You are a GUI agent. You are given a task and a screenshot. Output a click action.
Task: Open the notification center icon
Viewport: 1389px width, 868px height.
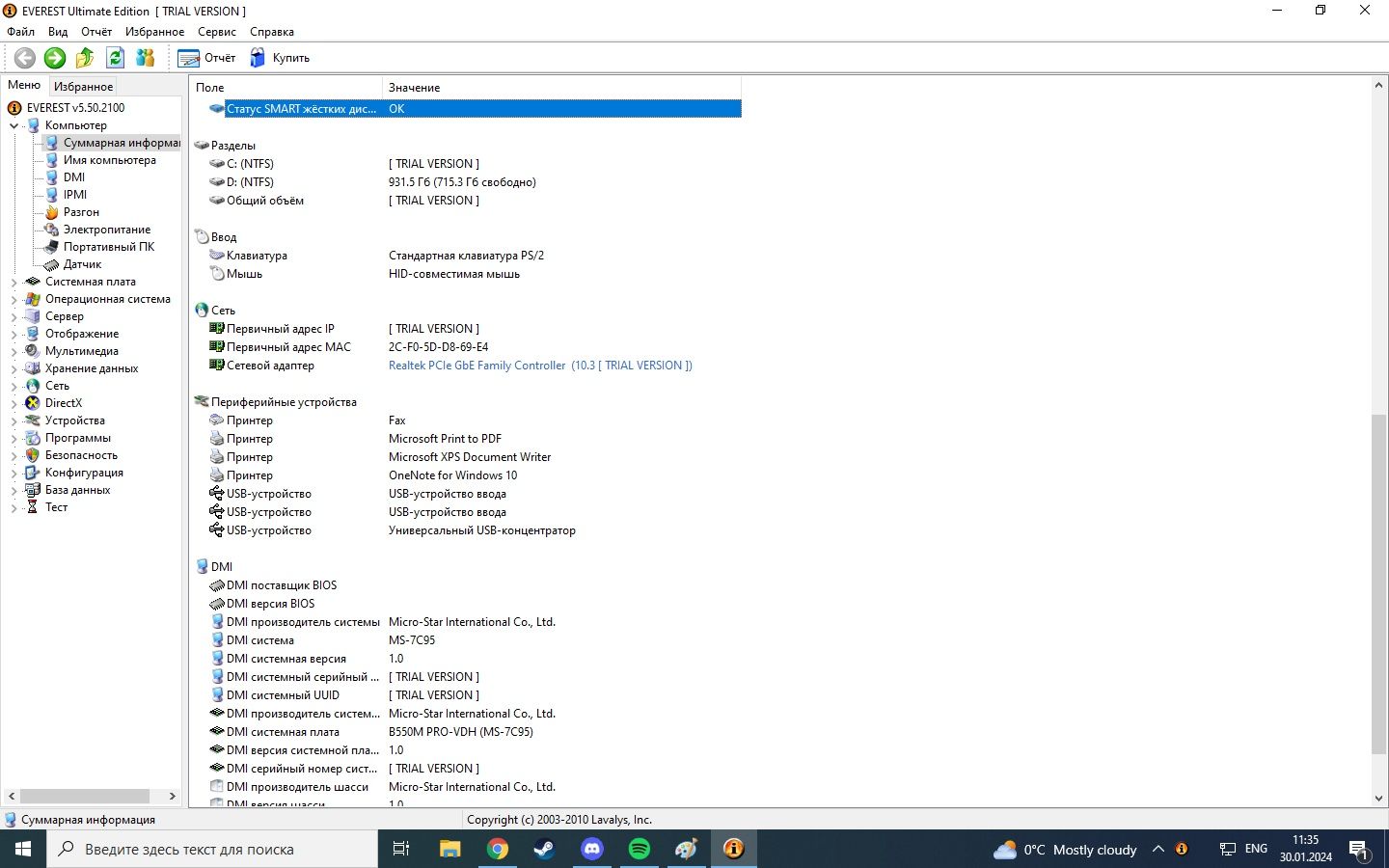pyautogui.click(x=1360, y=850)
